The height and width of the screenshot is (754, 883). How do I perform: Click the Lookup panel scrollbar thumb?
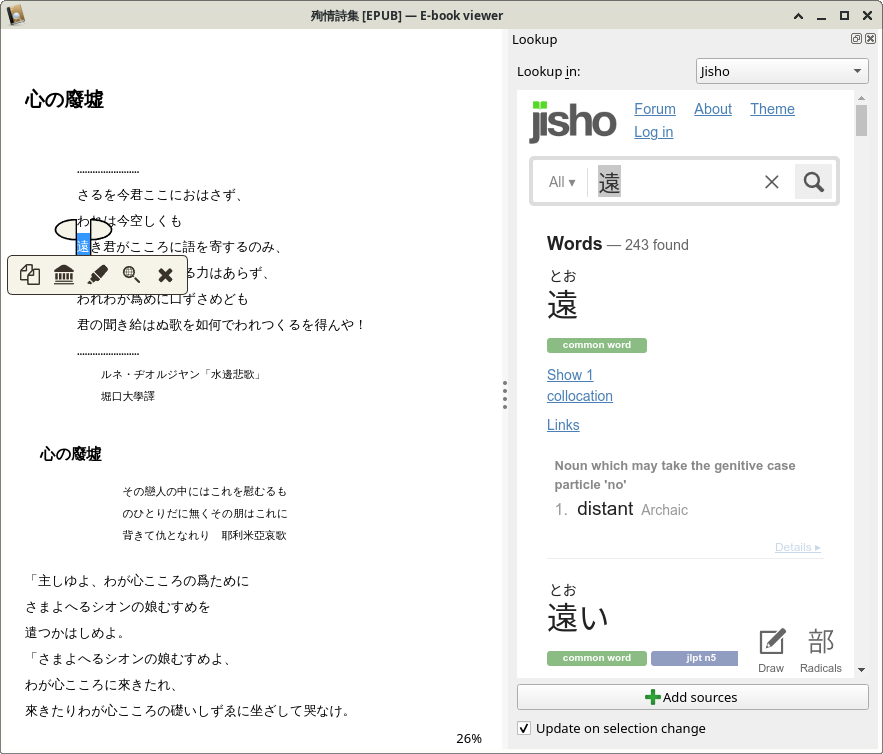coord(861,121)
